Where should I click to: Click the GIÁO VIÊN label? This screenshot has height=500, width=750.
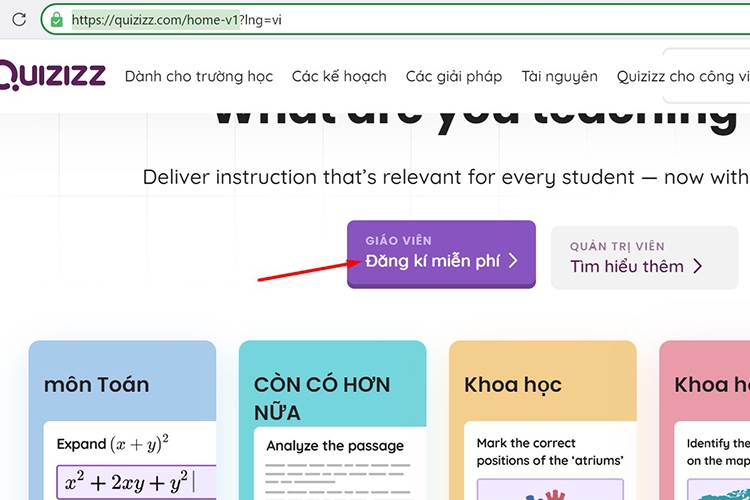click(x=398, y=241)
